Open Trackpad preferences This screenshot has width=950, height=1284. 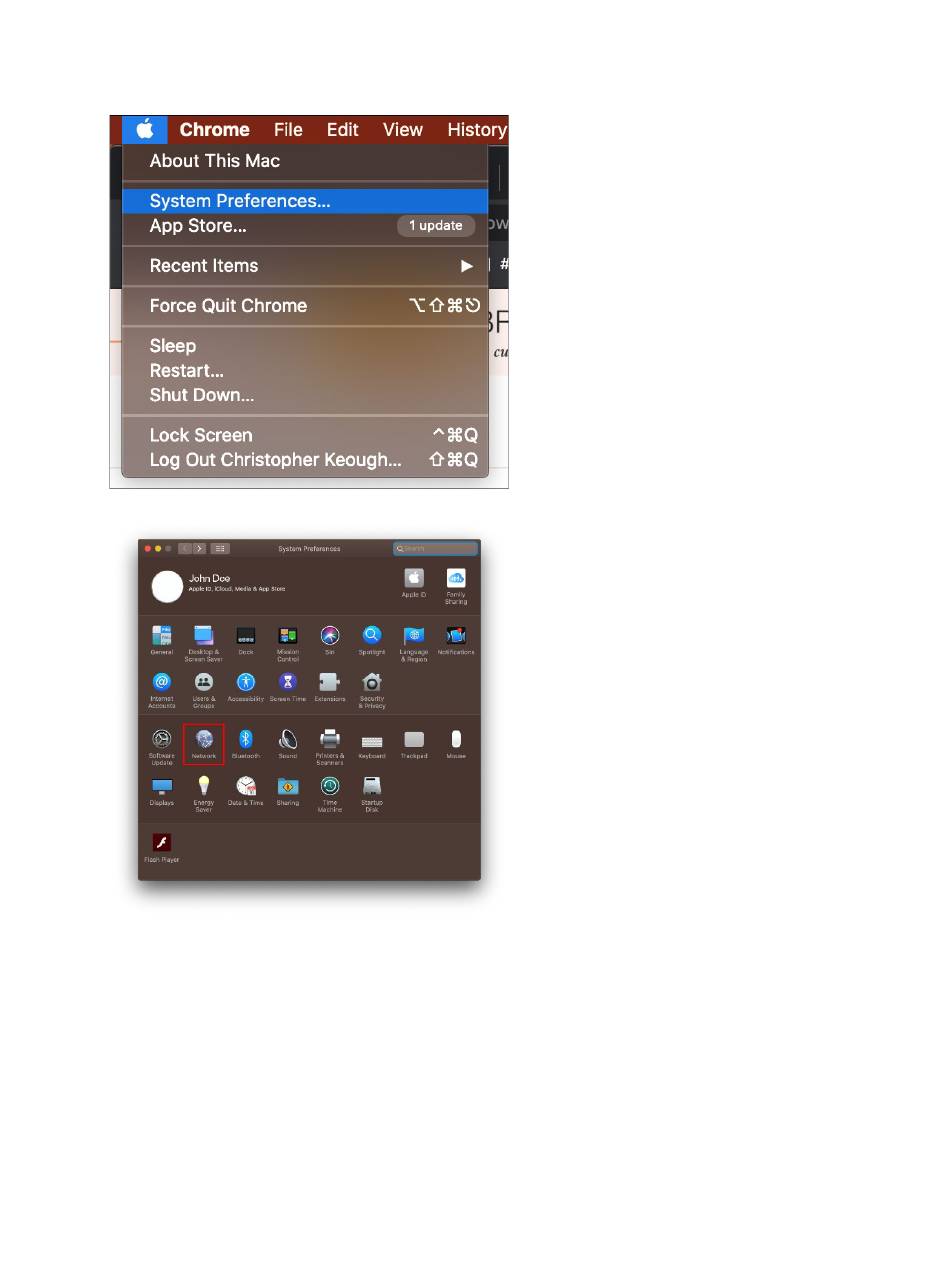coord(414,744)
